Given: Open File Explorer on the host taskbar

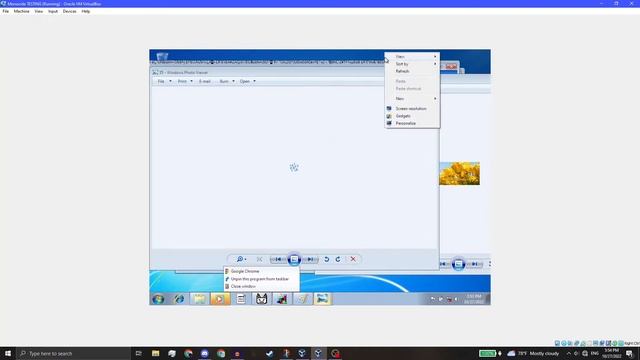Looking at the screenshot, I should 156,353.
